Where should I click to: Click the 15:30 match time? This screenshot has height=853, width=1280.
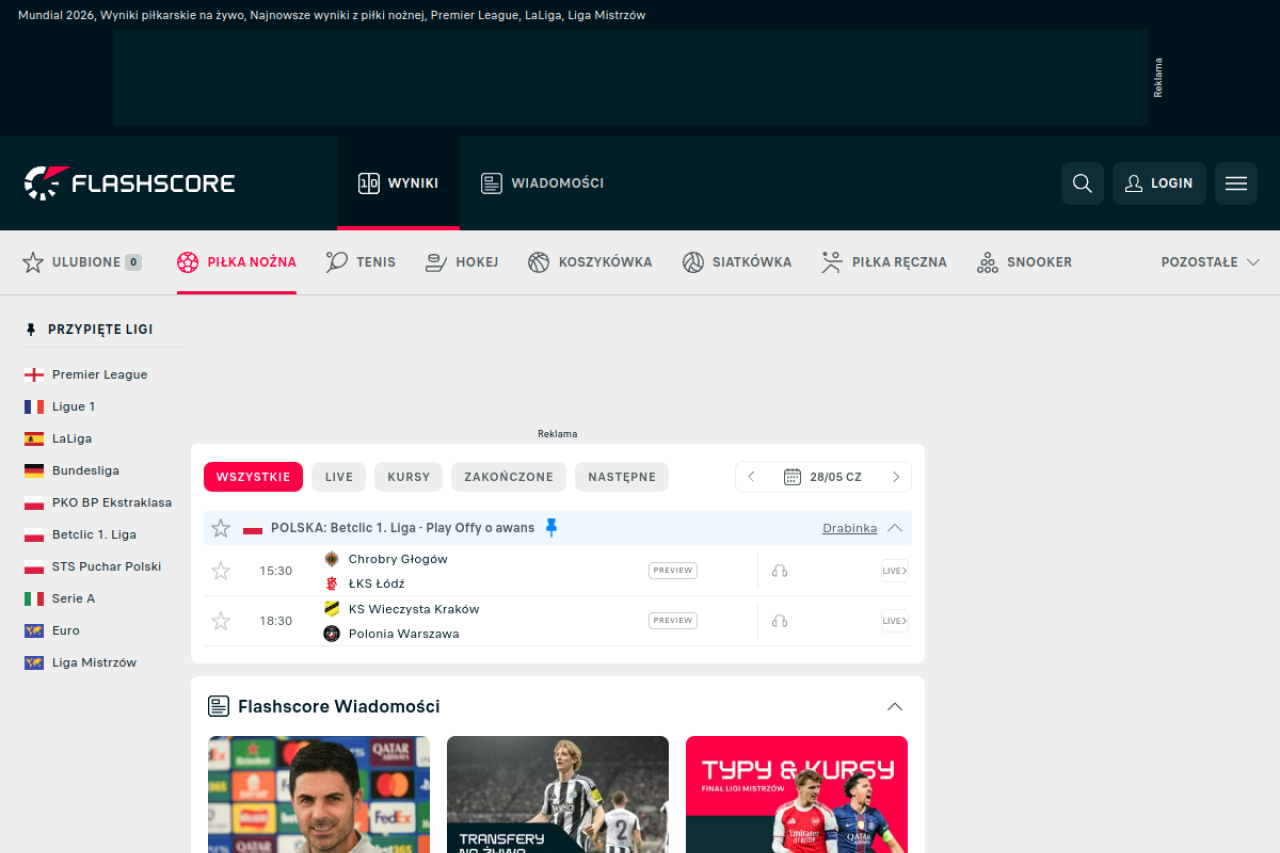click(276, 571)
